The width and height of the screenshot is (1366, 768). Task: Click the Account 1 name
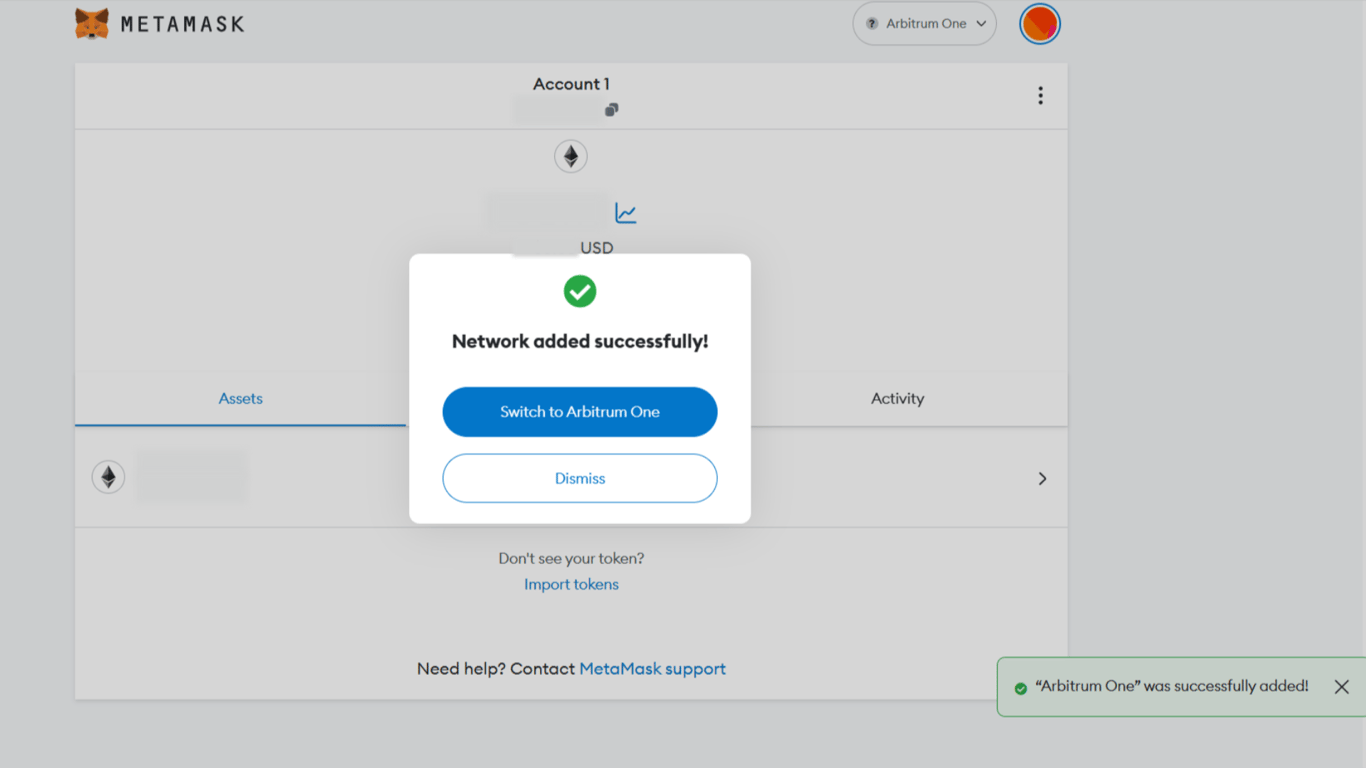(571, 84)
